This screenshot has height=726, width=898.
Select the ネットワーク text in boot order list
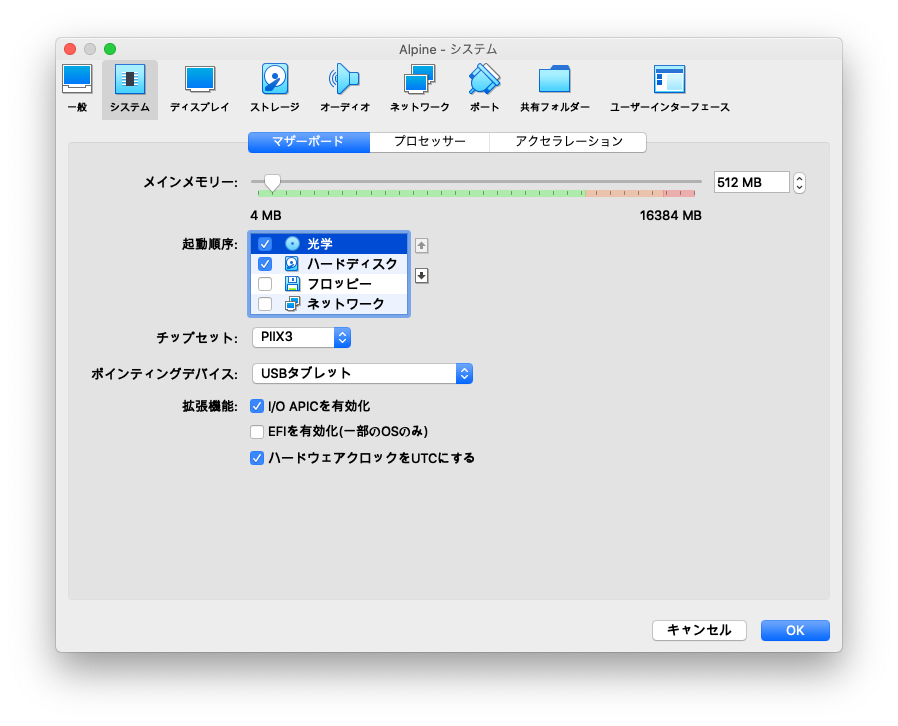point(346,303)
